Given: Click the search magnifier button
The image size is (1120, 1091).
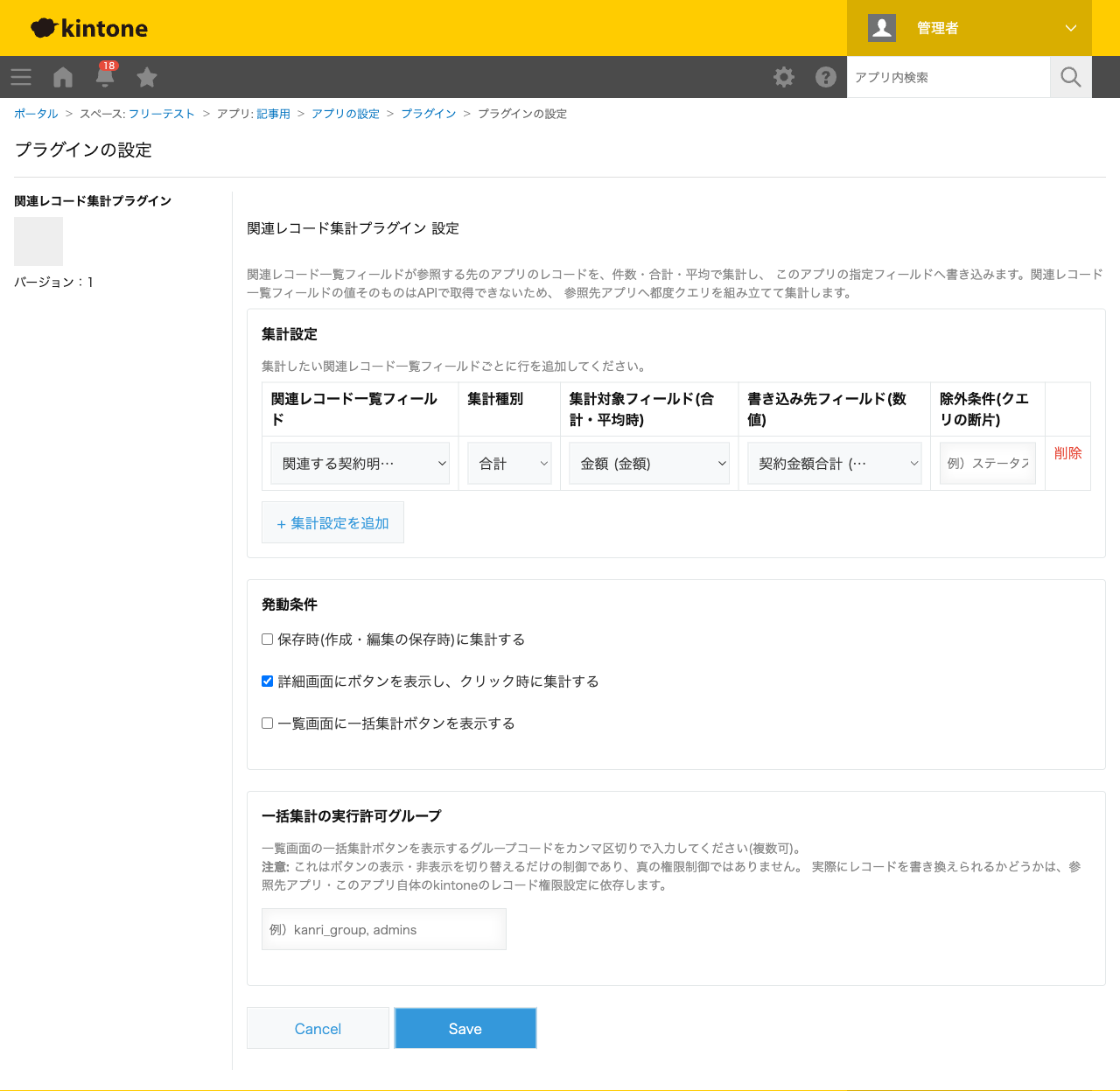Looking at the screenshot, I should click(1071, 77).
